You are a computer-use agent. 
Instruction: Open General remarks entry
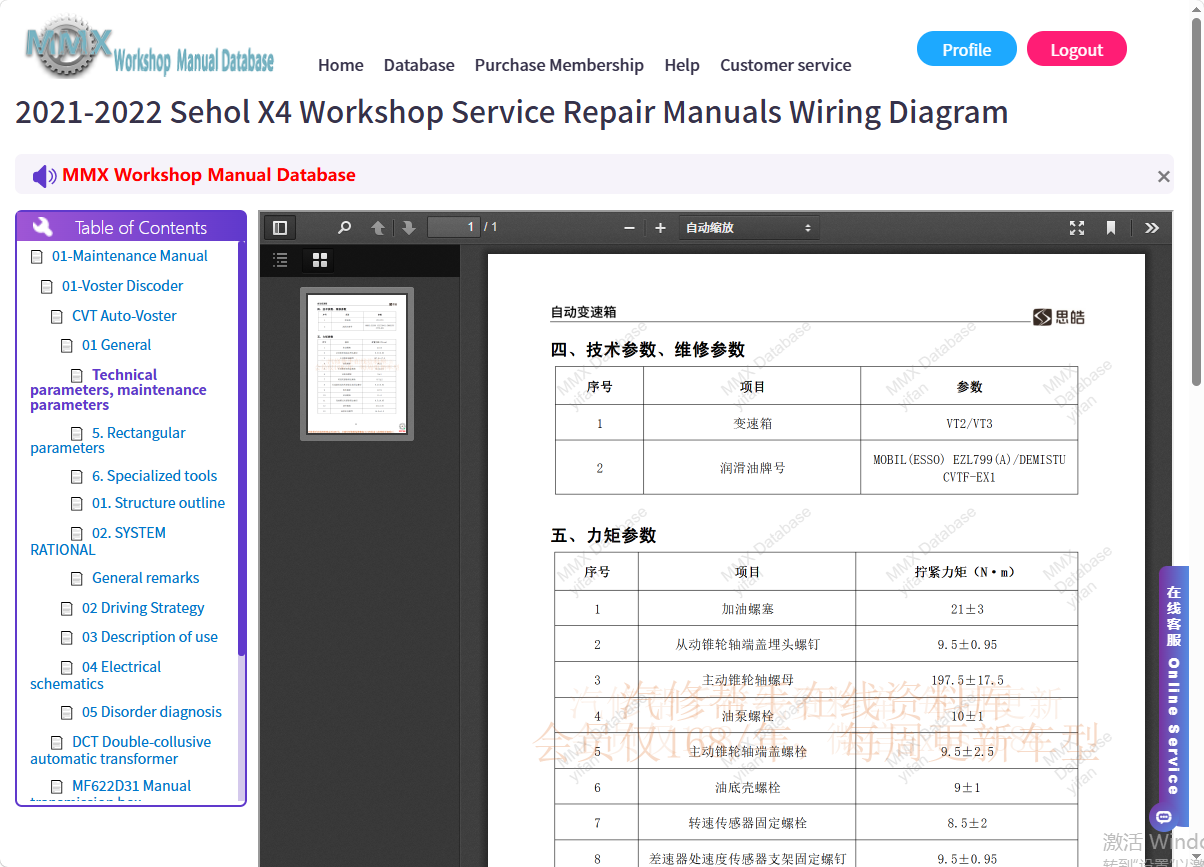(146, 578)
